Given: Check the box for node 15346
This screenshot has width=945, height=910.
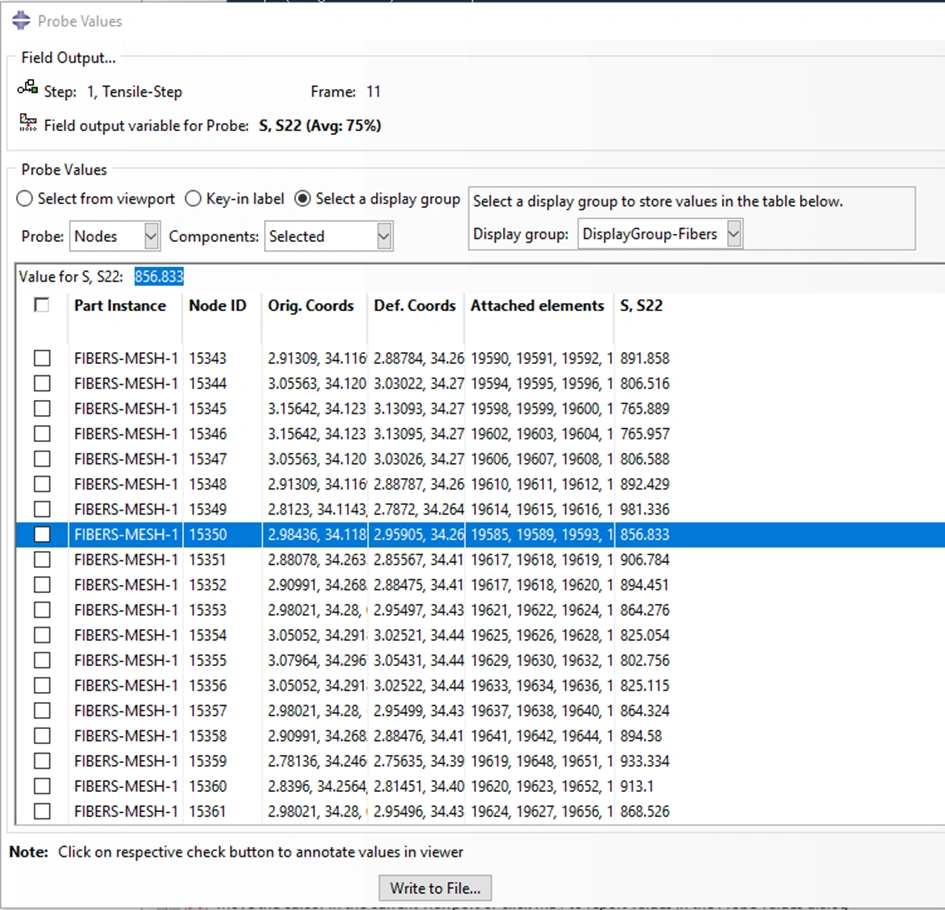Looking at the screenshot, I should coord(42,434).
